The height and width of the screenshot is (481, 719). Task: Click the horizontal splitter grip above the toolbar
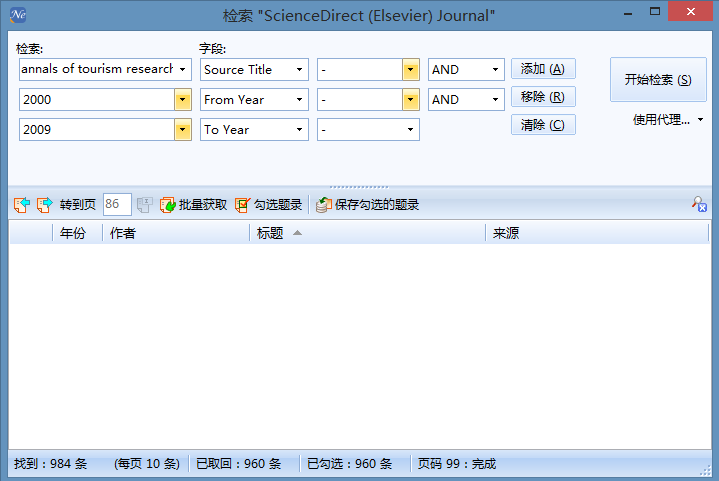tap(359, 187)
